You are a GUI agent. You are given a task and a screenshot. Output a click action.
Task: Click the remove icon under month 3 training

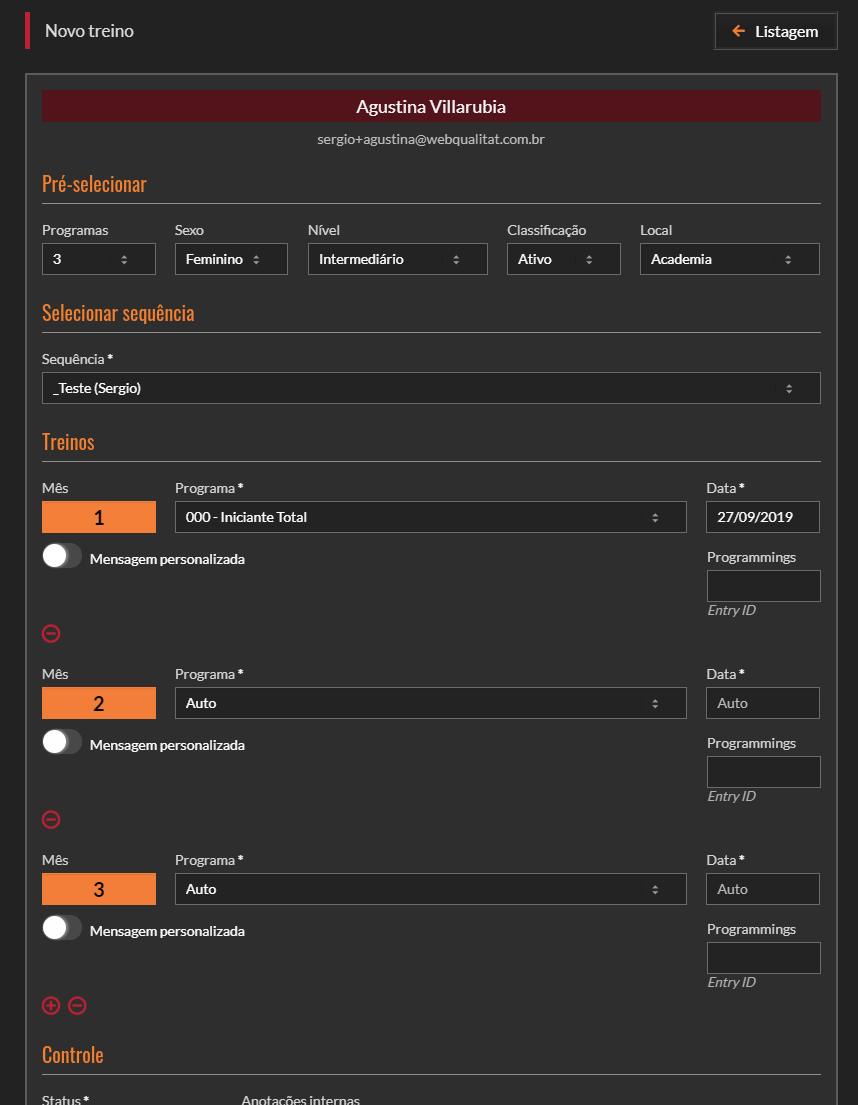77,1005
